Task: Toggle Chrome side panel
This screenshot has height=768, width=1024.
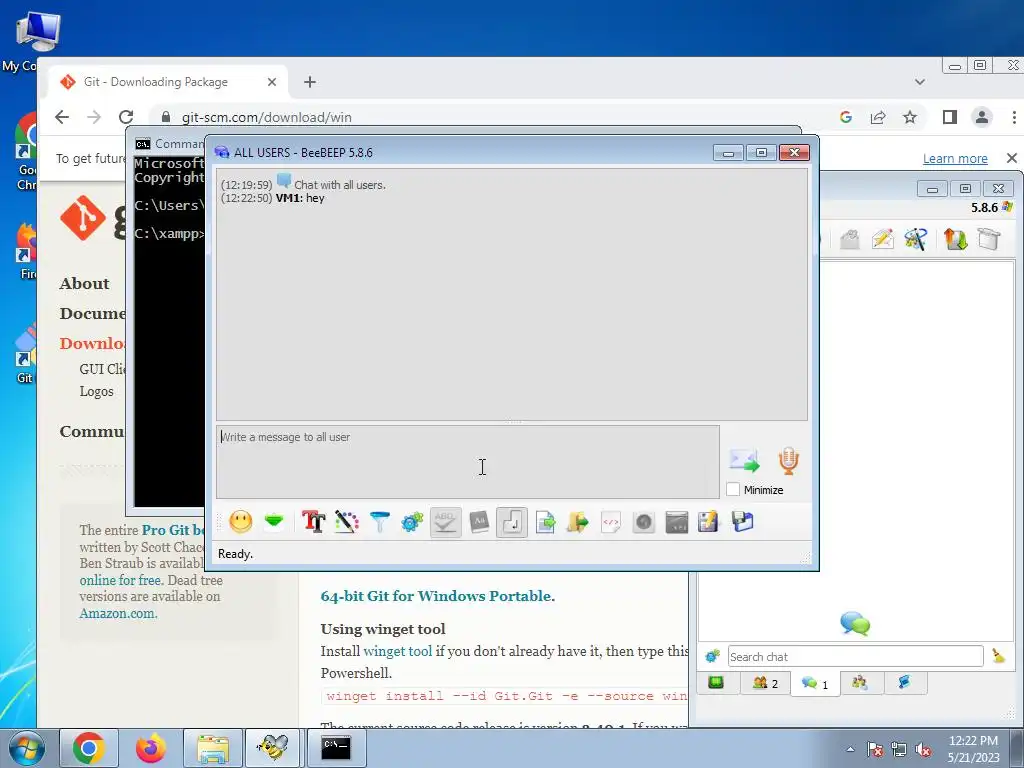Action: click(x=950, y=117)
